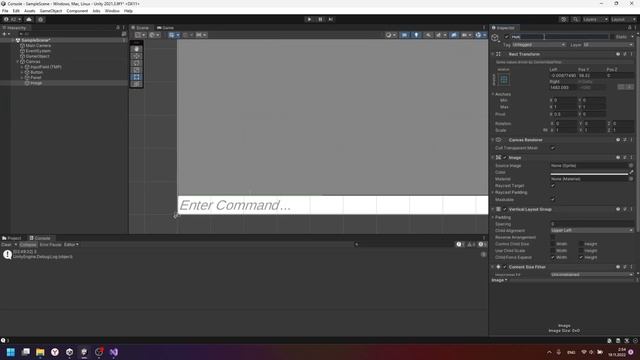
Task: Click the GameObject cube icon in Inspector header
Action: tap(495, 38)
